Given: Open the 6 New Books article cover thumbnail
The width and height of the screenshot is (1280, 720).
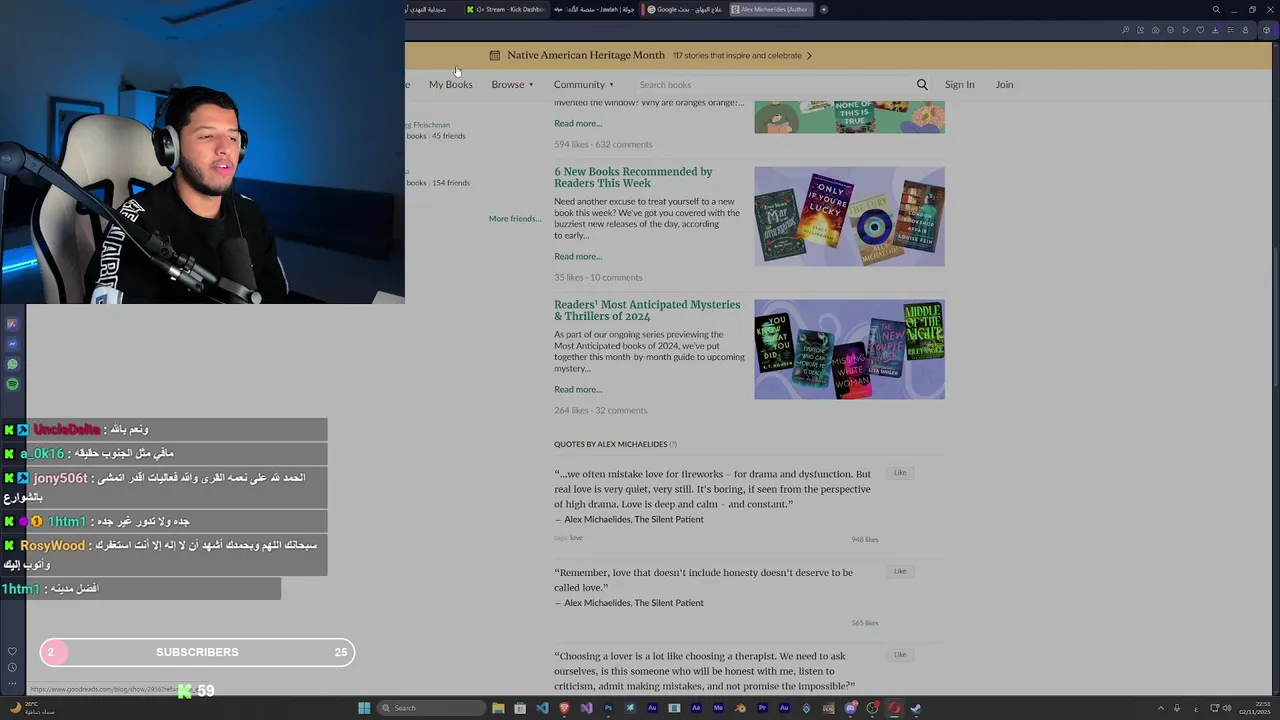Looking at the screenshot, I should pos(849,216).
